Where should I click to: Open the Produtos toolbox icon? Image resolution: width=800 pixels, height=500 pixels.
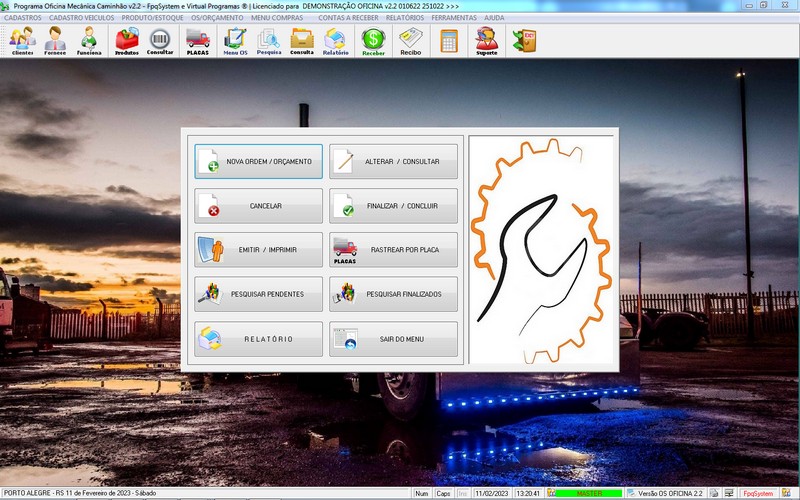coord(127,41)
